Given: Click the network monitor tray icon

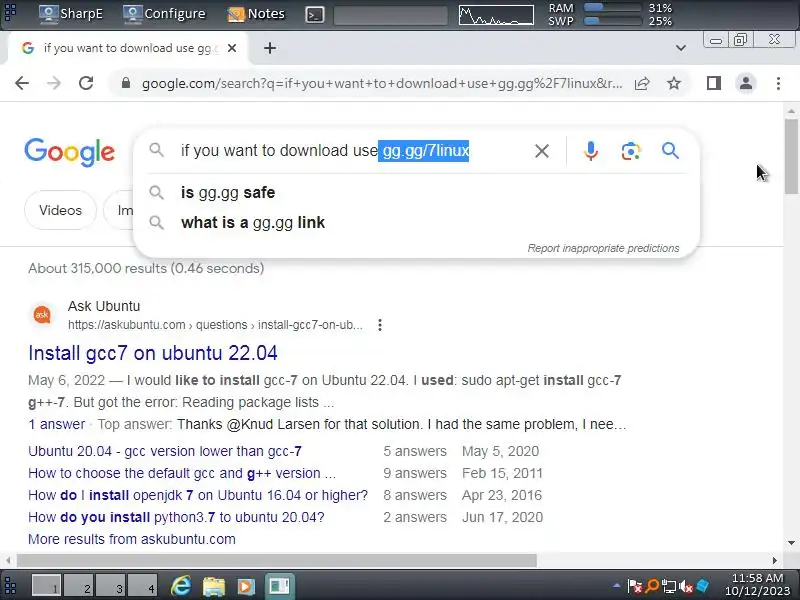Looking at the screenshot, I should 669,587.
